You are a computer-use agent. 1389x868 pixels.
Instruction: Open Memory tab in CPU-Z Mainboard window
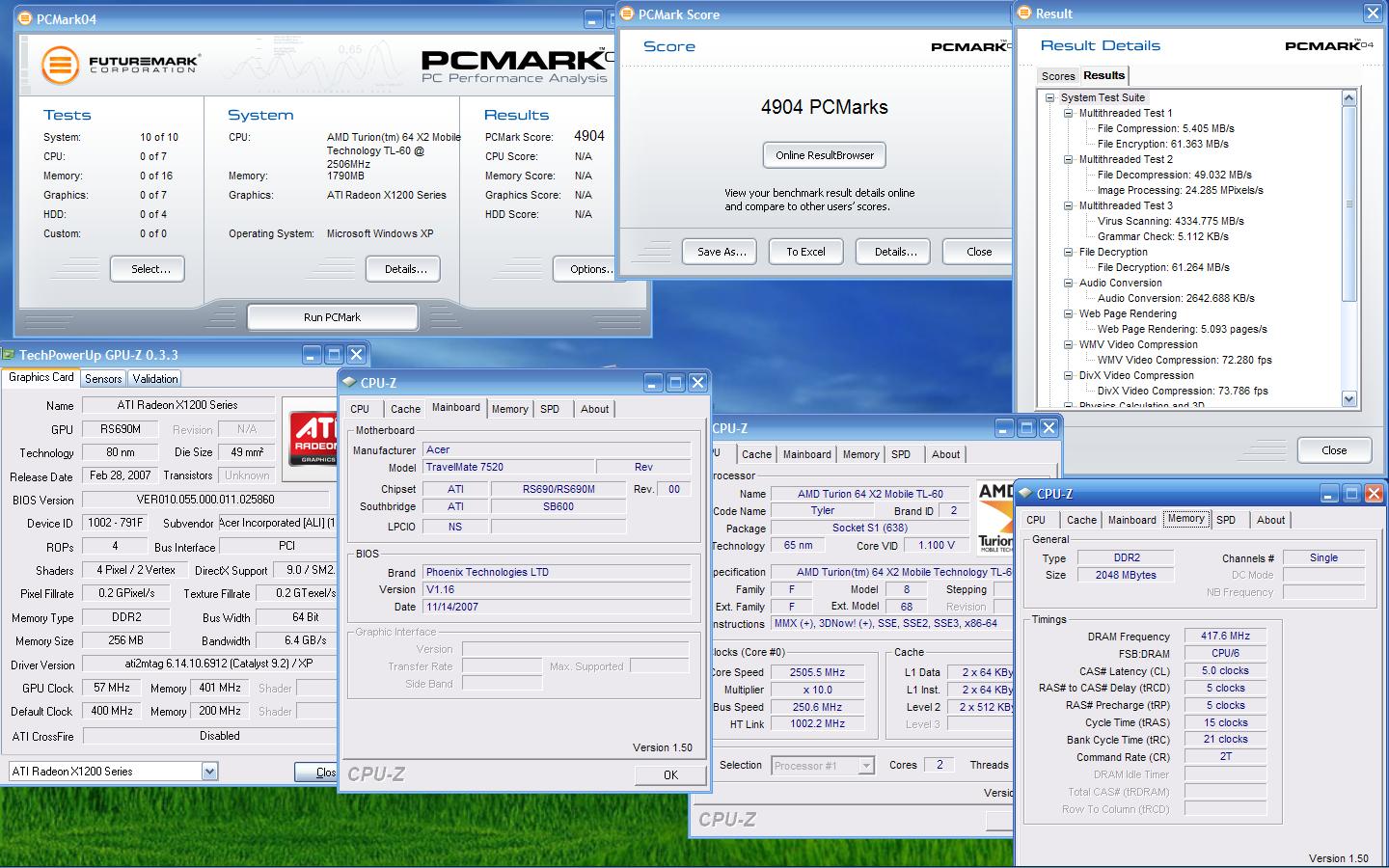pos(509,409)
